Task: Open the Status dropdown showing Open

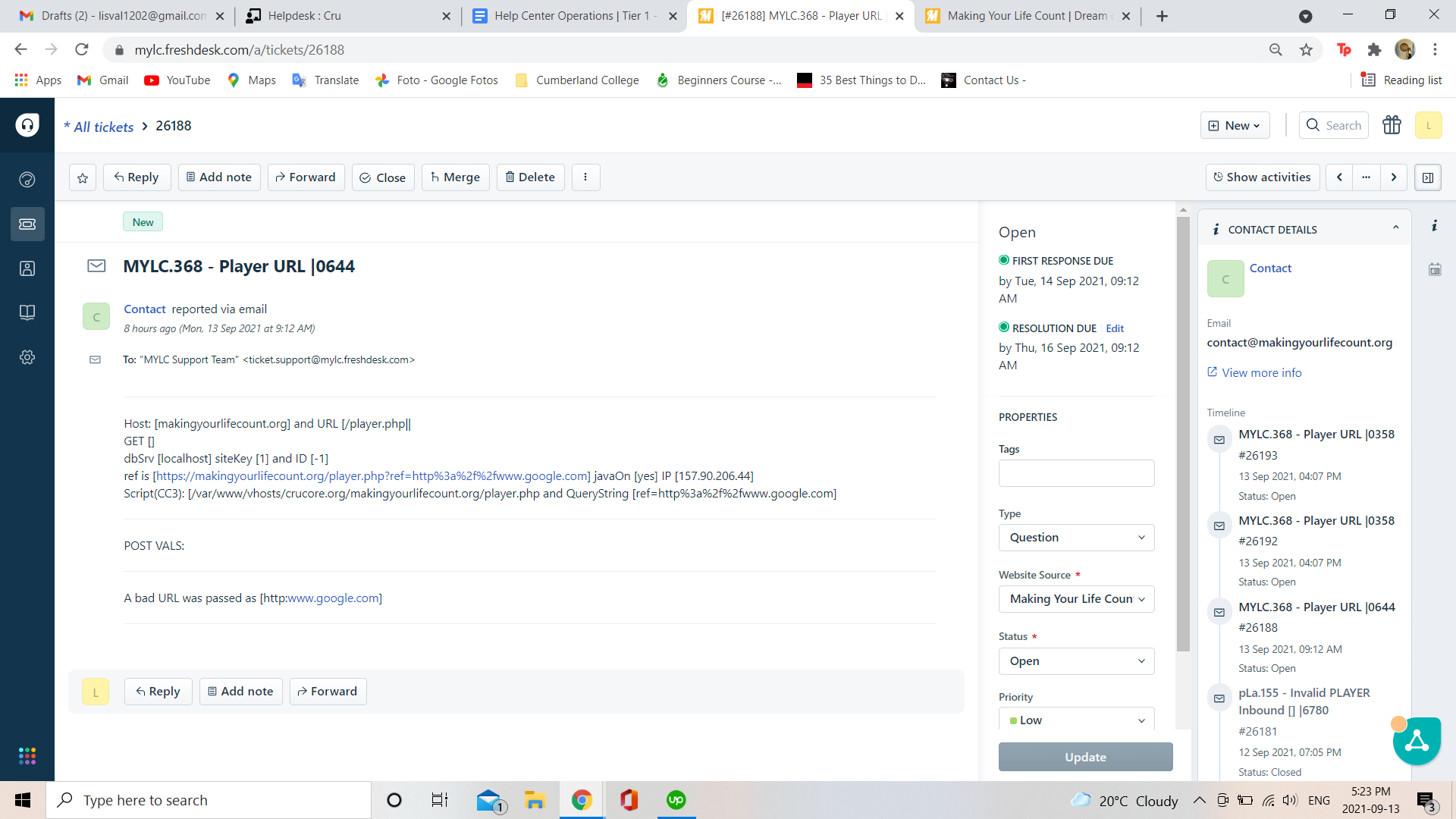Action: [x=1076, y=661]
